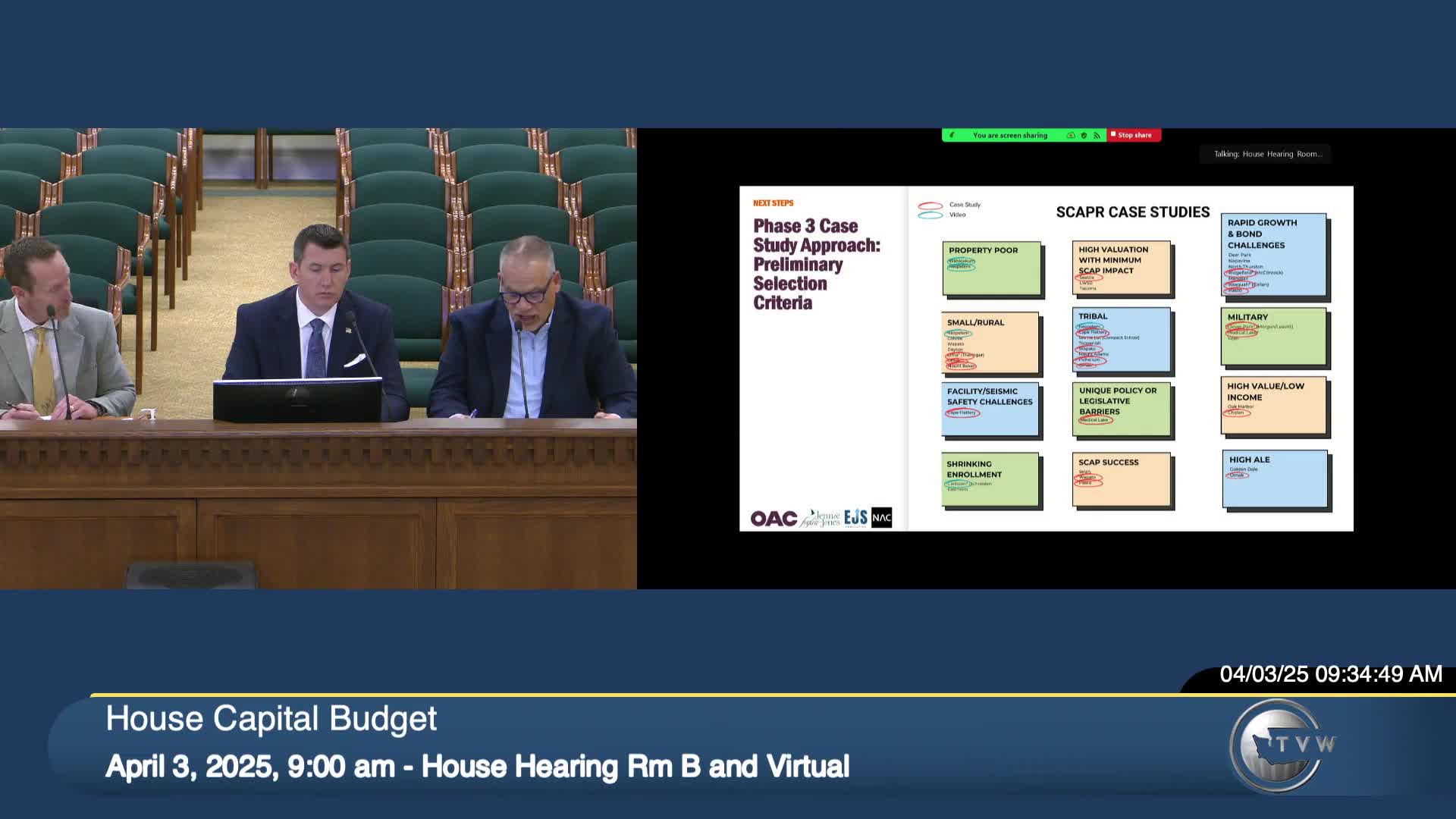Image resolution: width=1456 pixels, height=819 pixels.
Task: Click the 'You are screen sharing' label
Action: (x=1009, y=135)
